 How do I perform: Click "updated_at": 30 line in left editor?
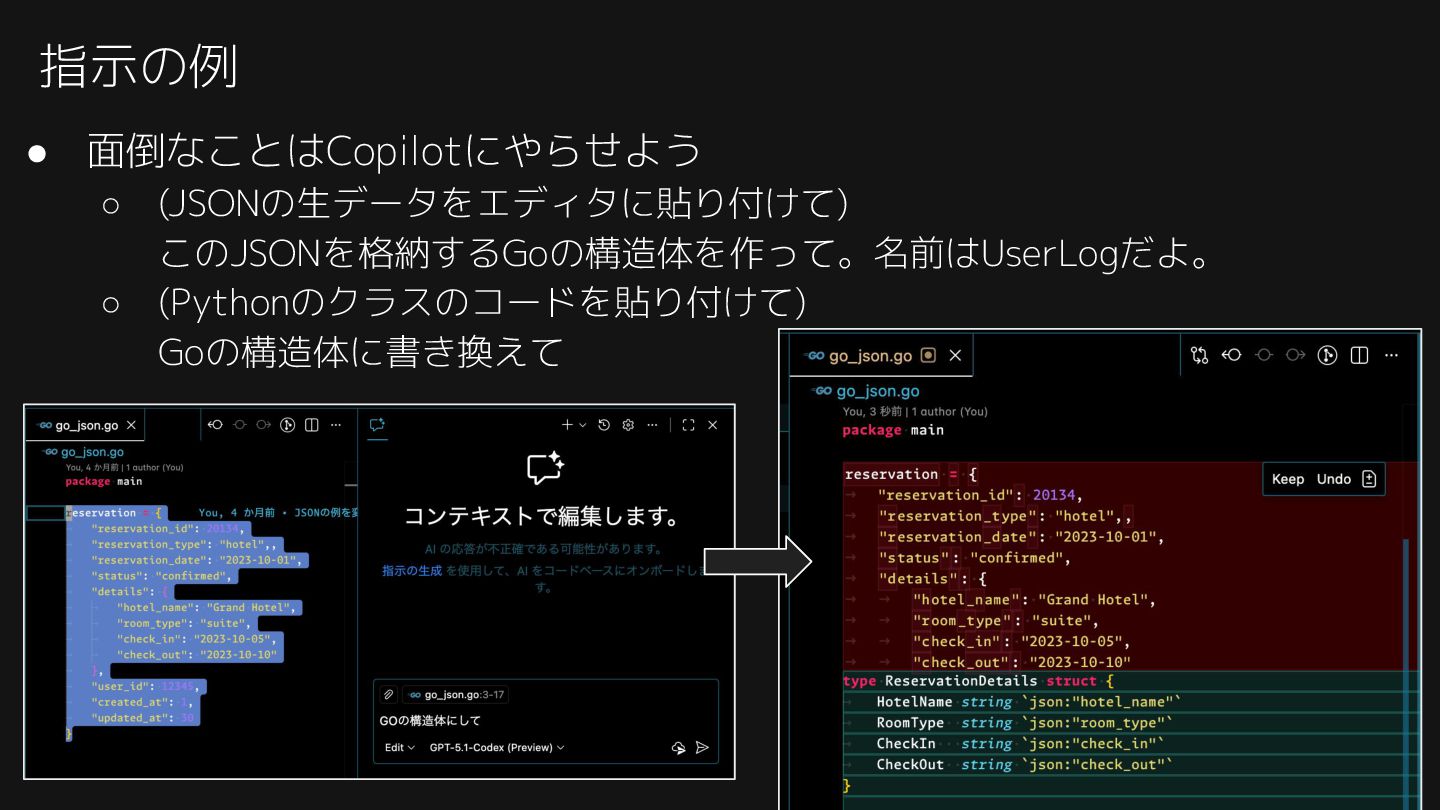click(x=144, y=718)
